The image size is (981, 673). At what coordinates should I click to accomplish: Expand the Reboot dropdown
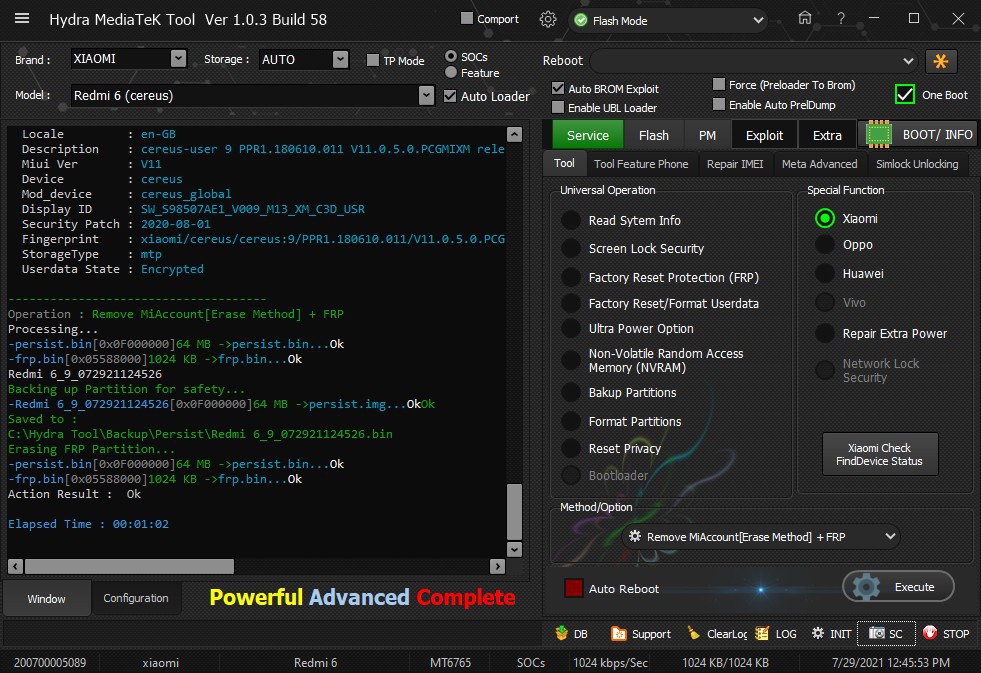908,61
